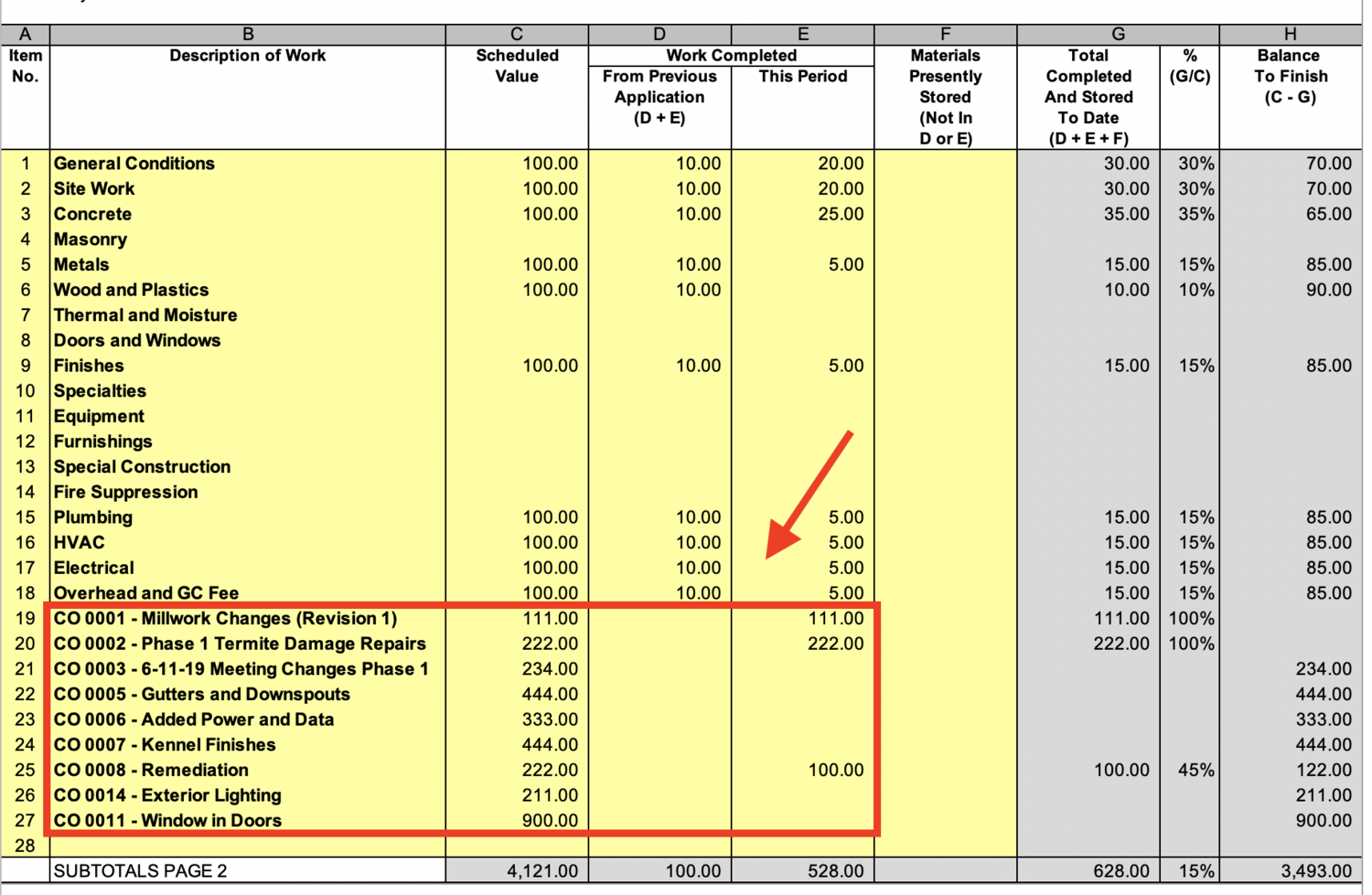Select the 'General Conditions' cell

coord(248,164)
